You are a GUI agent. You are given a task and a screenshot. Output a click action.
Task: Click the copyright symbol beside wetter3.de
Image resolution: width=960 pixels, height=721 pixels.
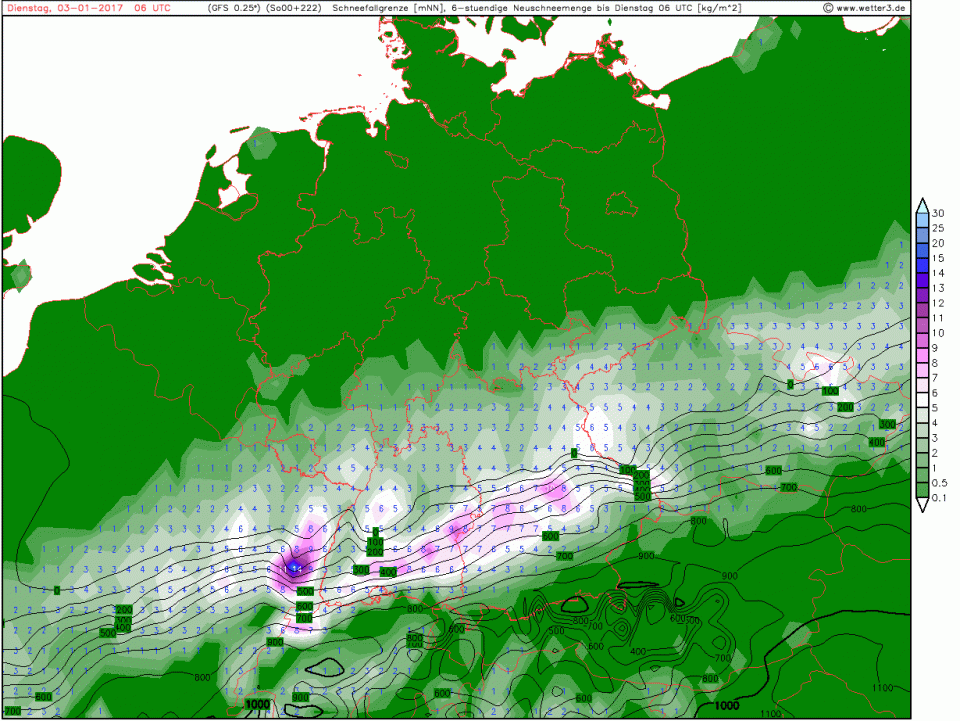828,8
